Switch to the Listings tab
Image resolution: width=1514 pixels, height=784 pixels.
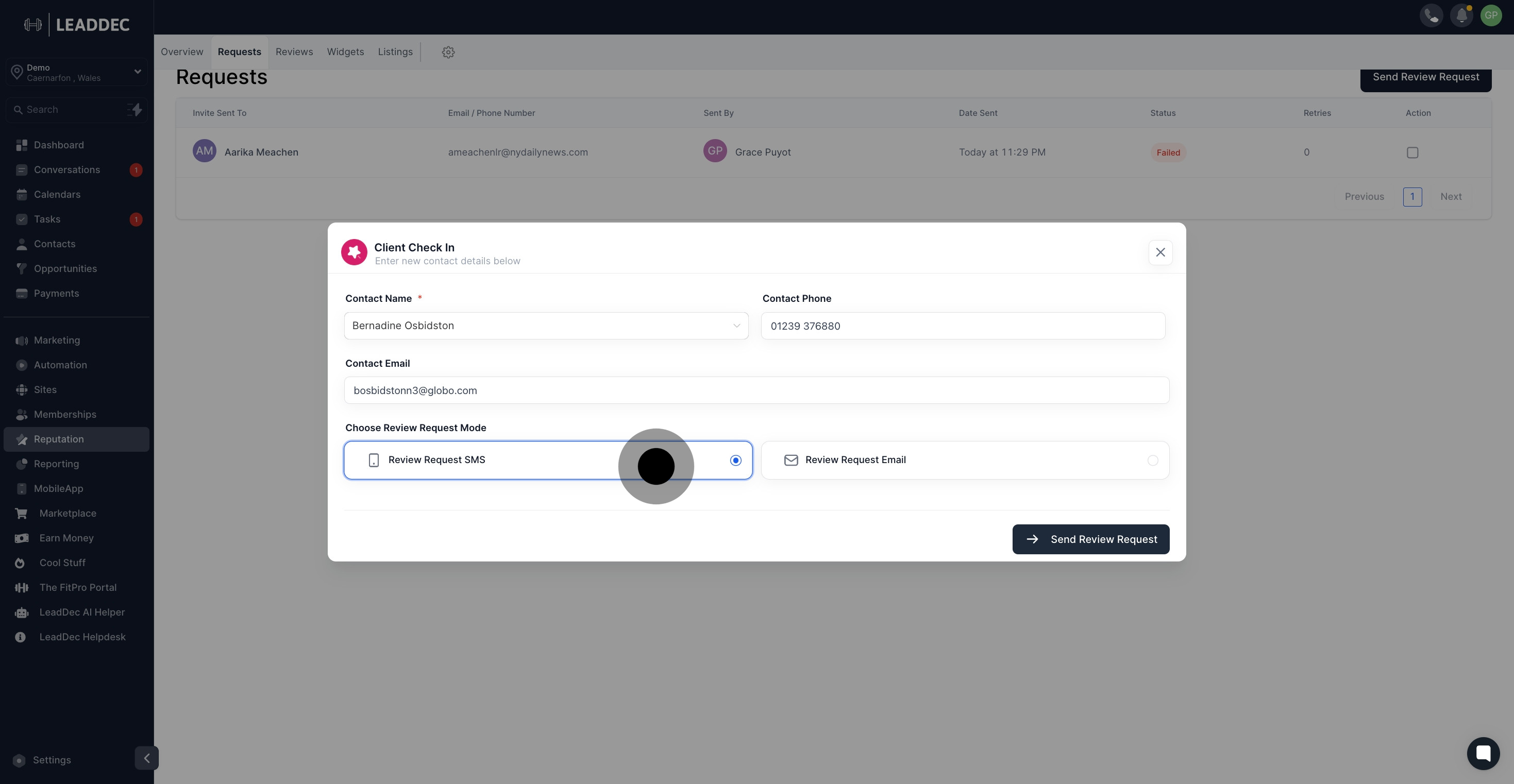click(x=395, y=52)
